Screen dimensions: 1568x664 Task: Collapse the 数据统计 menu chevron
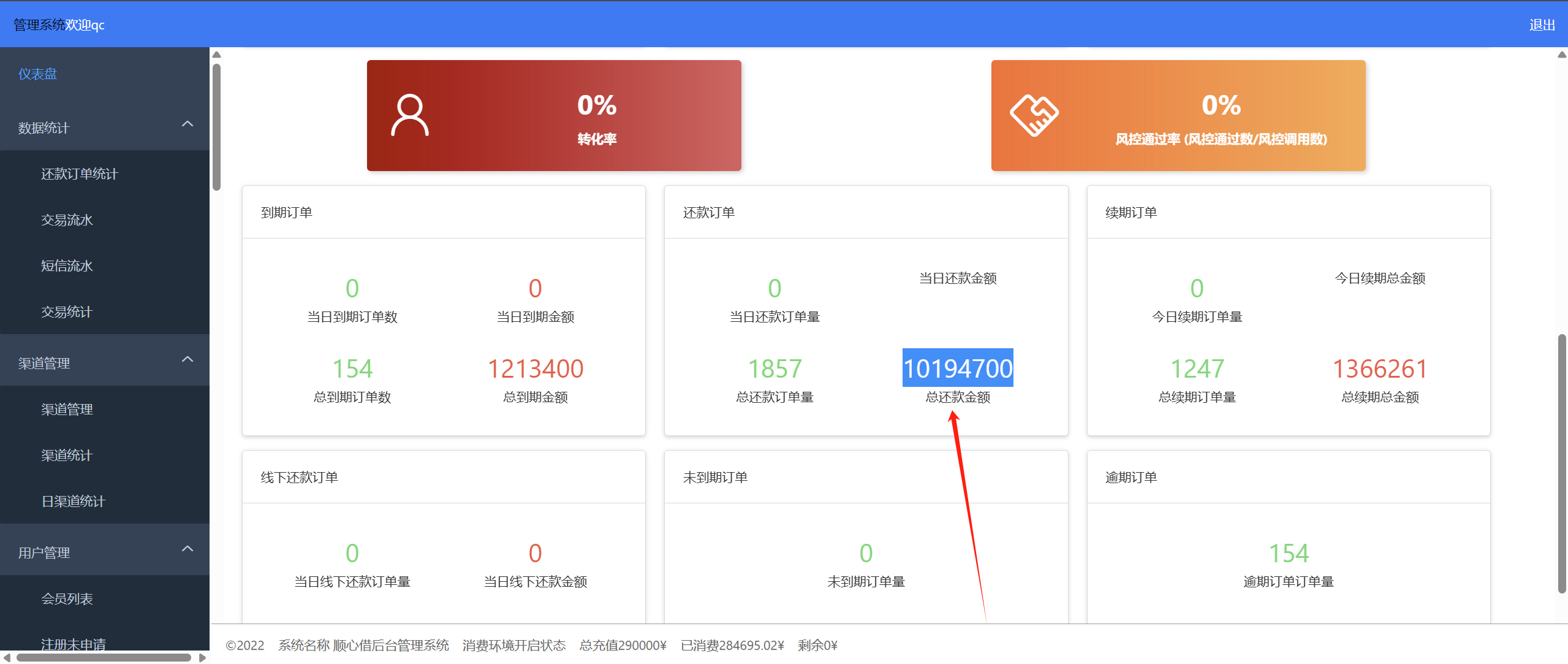pos(187,124)
